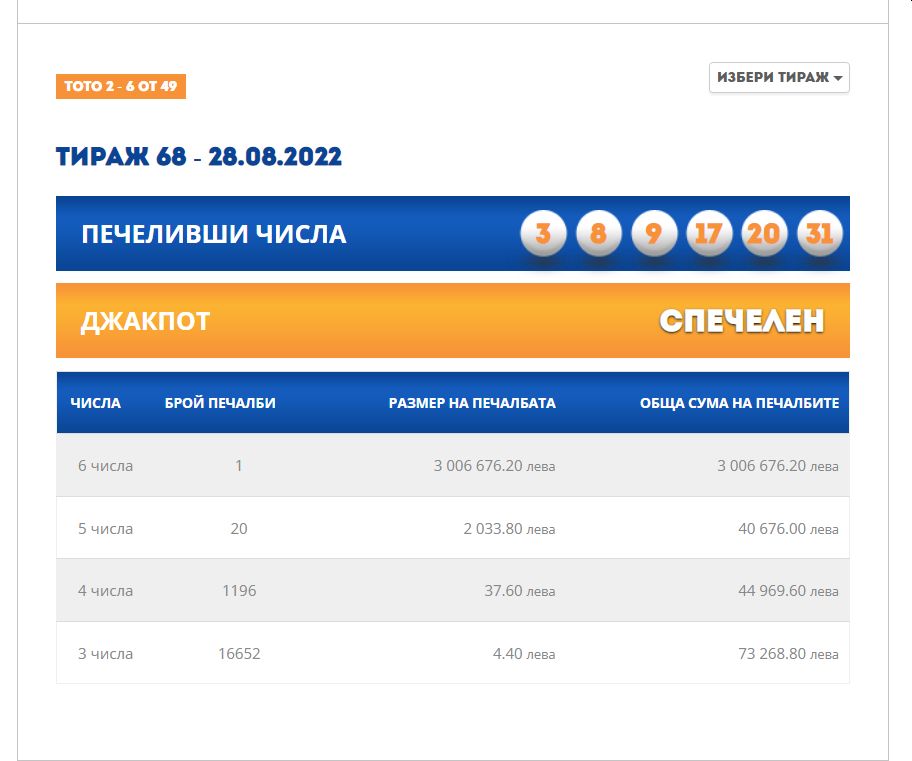Click the ЧИСЛА column header
The width and height of the screenshot is (912, 761).
[x=95, y=403]
